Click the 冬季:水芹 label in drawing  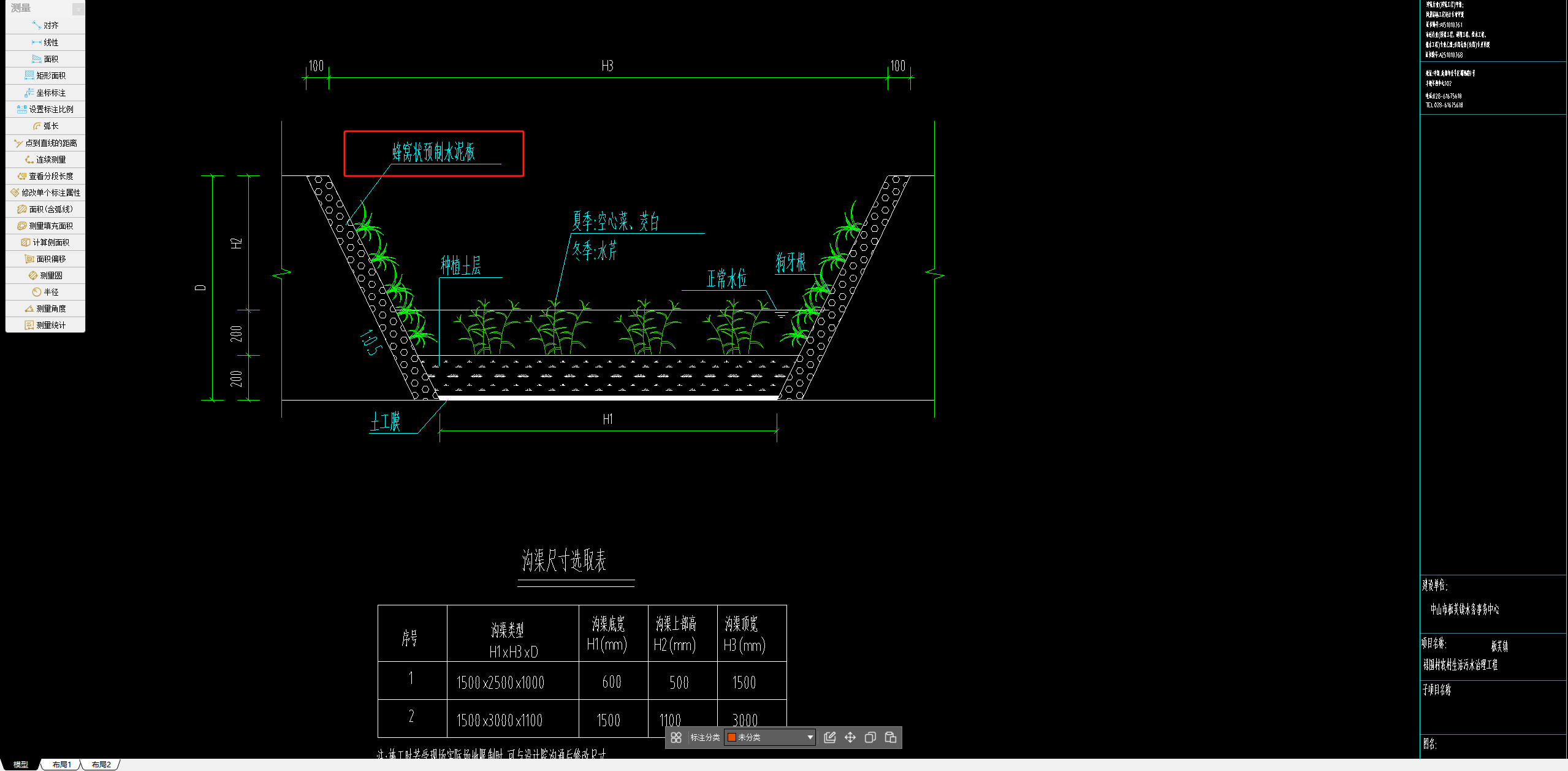click(x=595, y=251)
